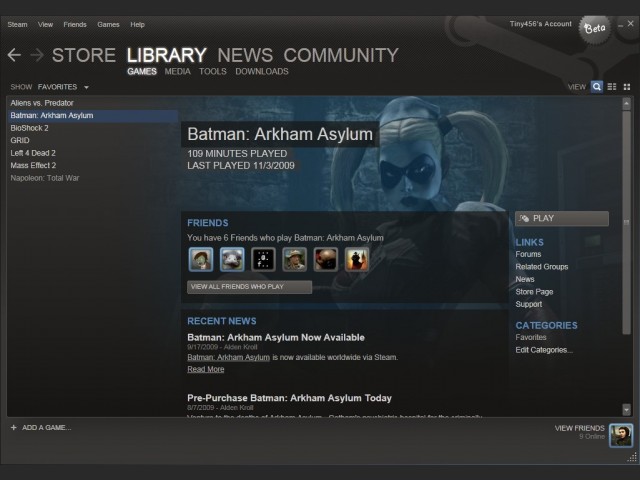Screen dimensions: 640x480
Task: Go back with the left arrow
Action: [14, 55]
